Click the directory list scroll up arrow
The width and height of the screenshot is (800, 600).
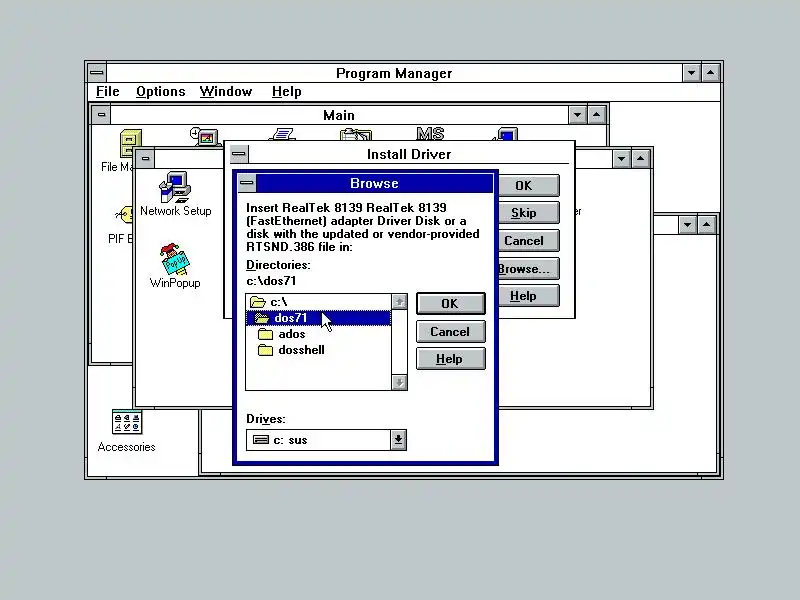click(399, 302)
